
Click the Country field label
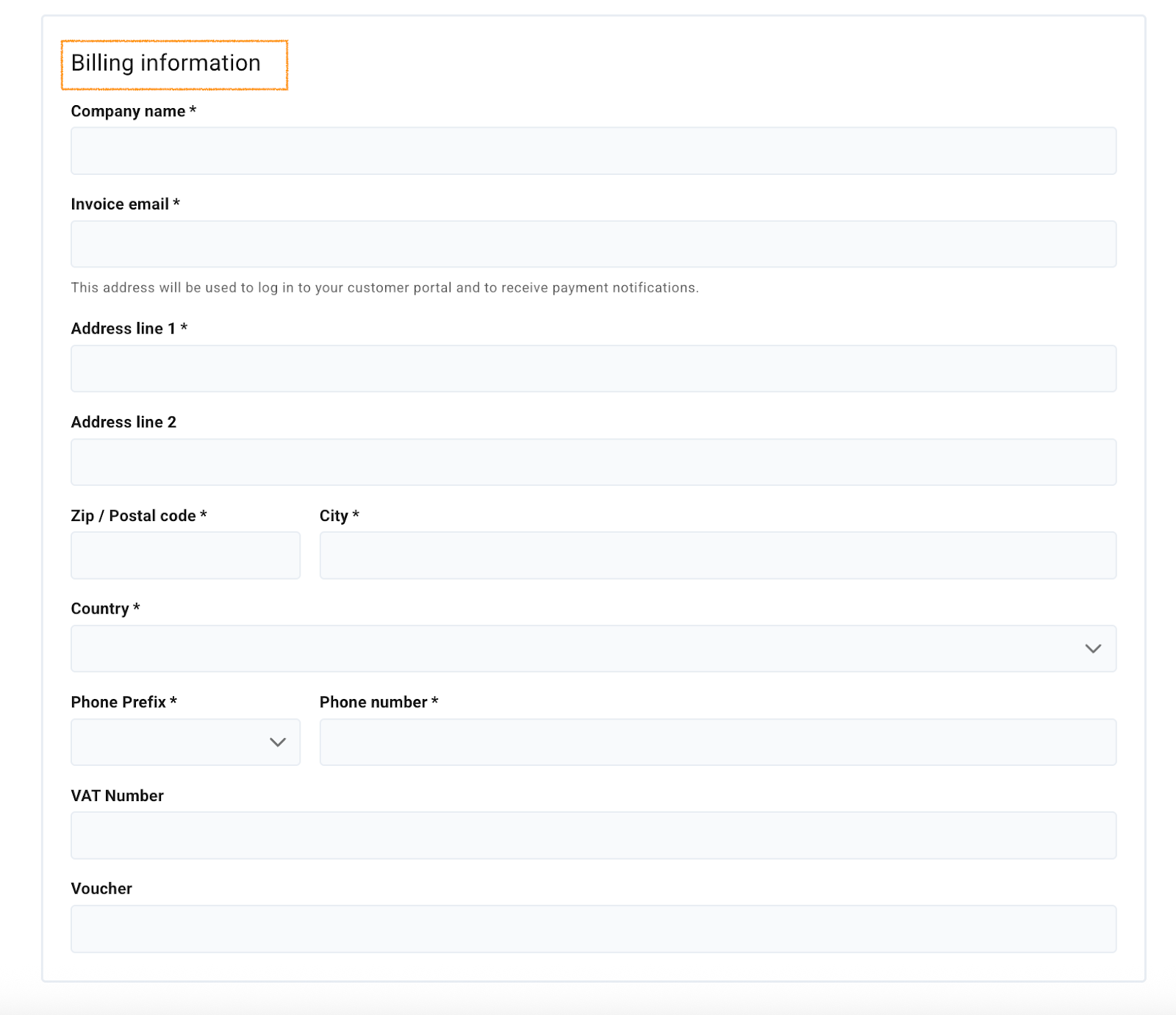tap(100, 609)
